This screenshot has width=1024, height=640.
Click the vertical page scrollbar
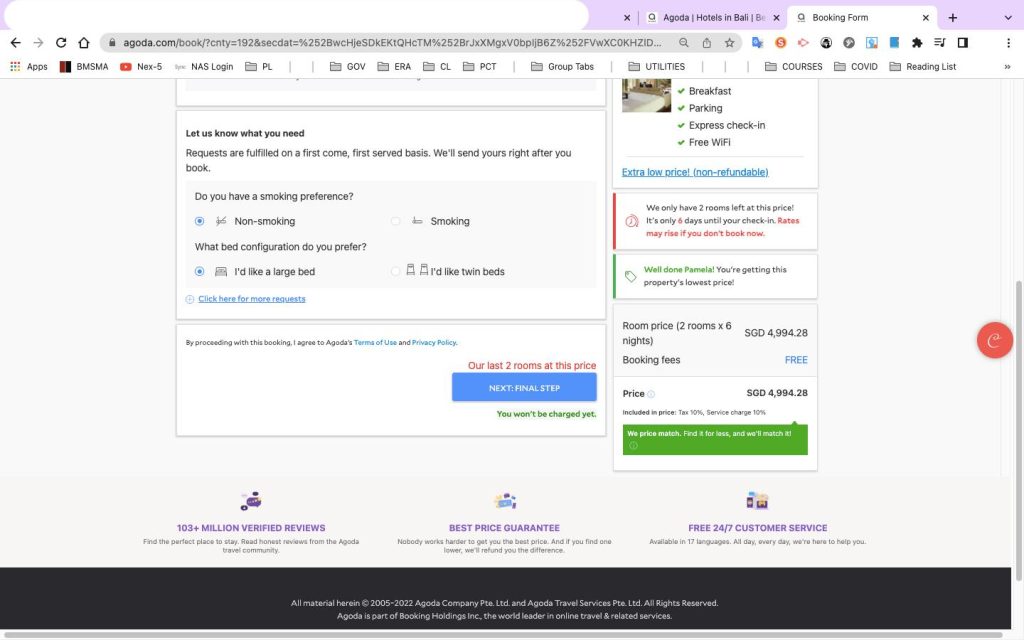tap(1018, 431)
